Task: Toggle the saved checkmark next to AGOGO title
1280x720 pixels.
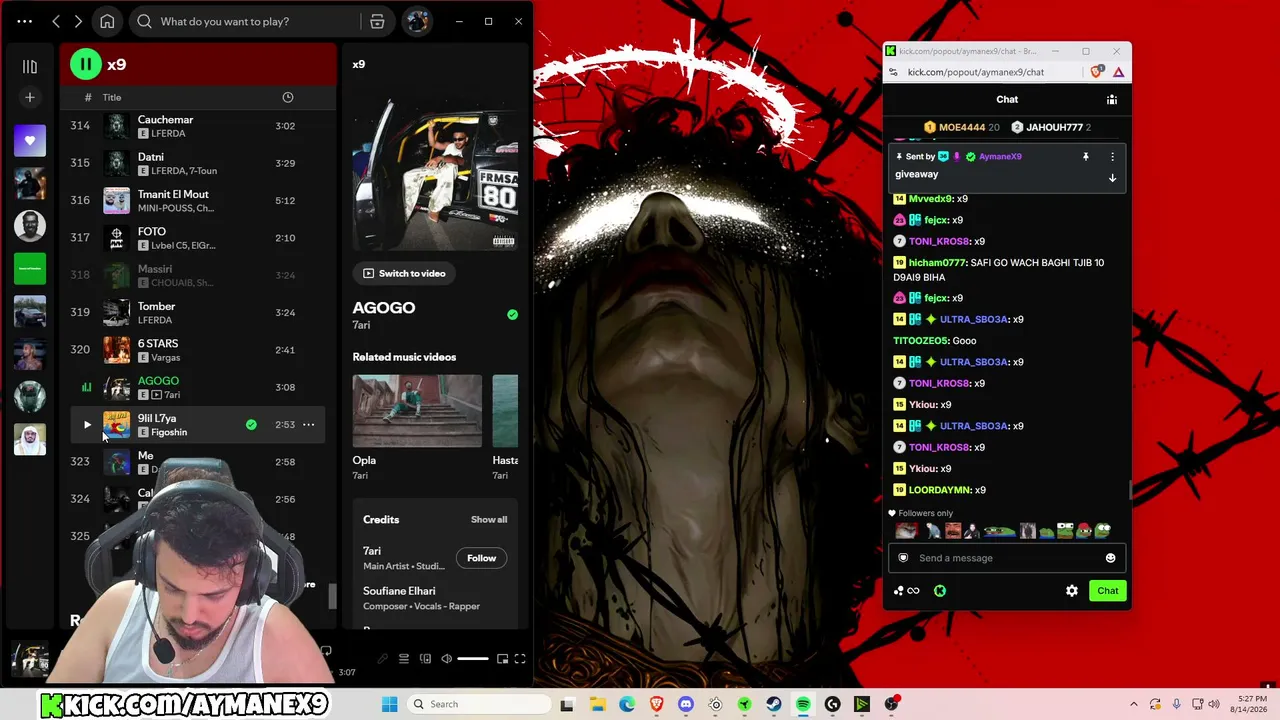Action: pyautogui.click(x=512, y=314)
